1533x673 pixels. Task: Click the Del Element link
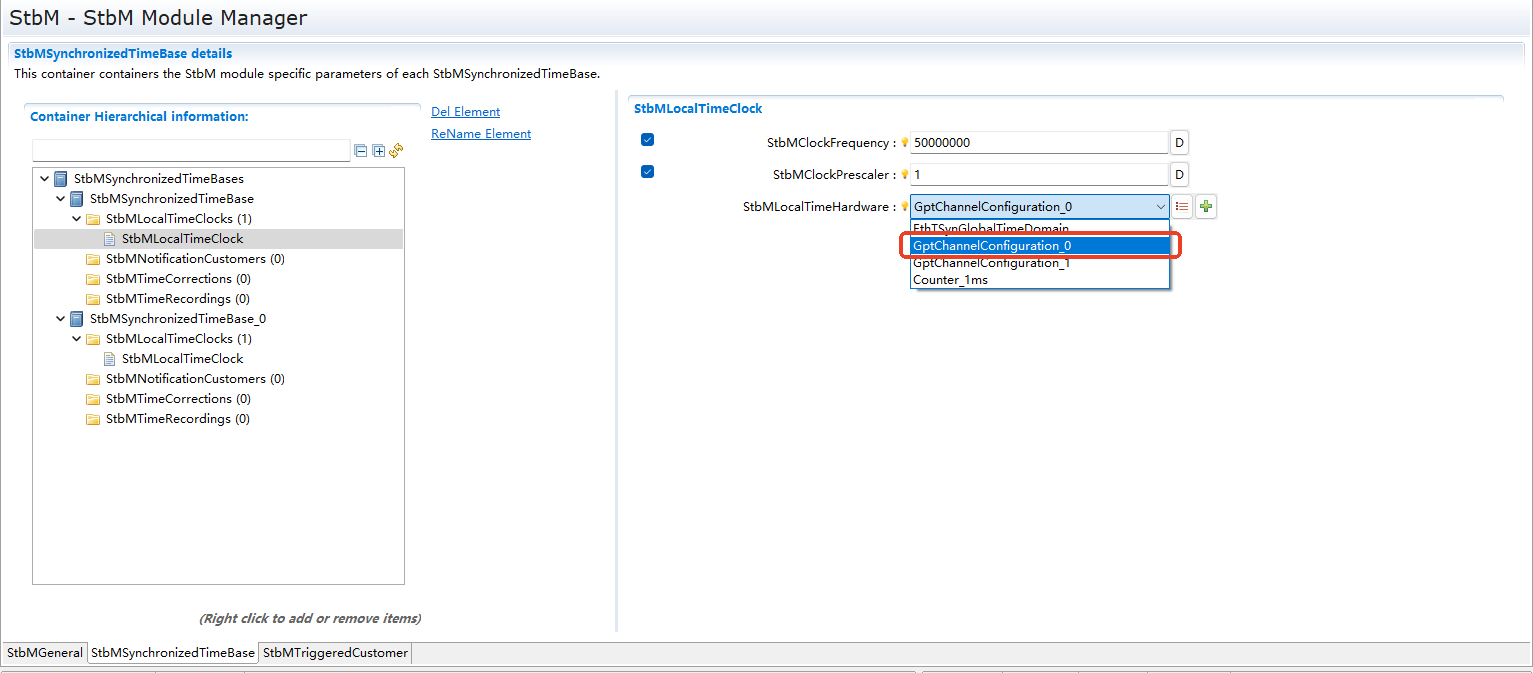pyautogui.click(x=465, y=112)
